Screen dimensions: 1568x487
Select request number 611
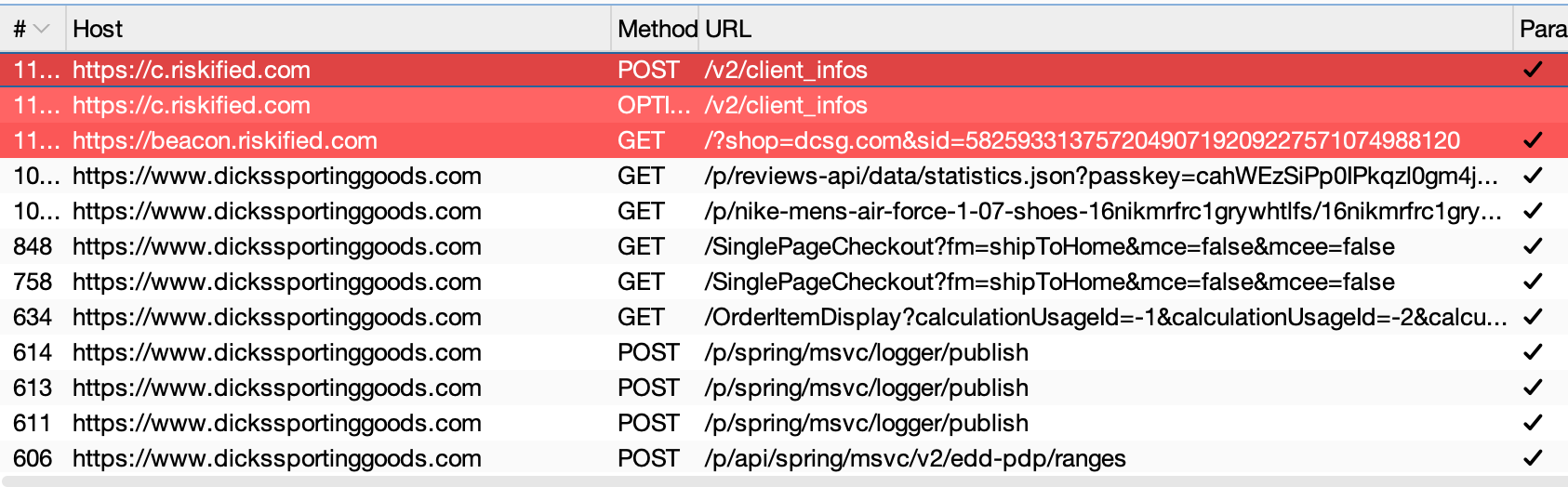[33, 423]
